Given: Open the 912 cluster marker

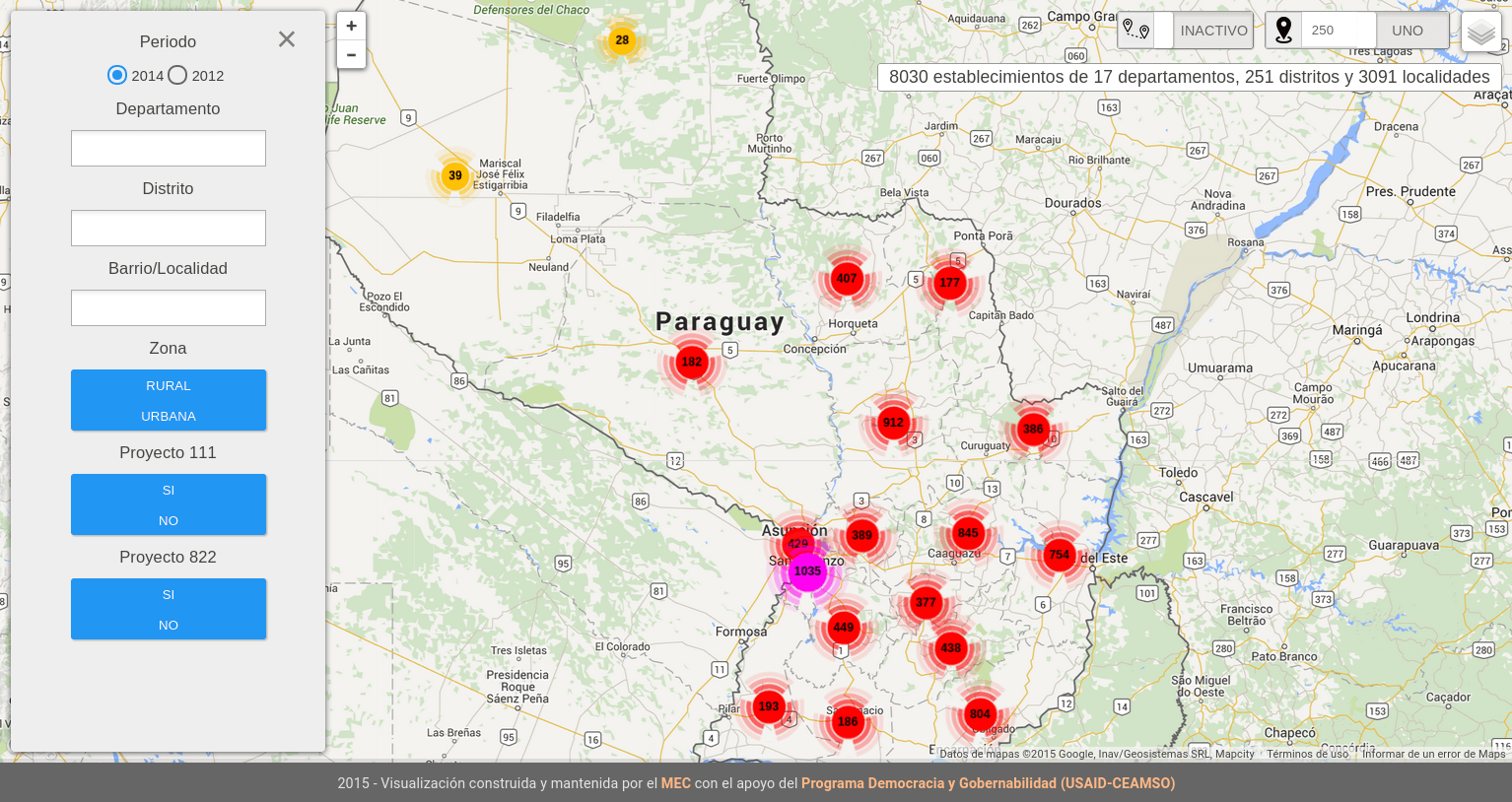Looking at the screenshot, I should 893,423.
